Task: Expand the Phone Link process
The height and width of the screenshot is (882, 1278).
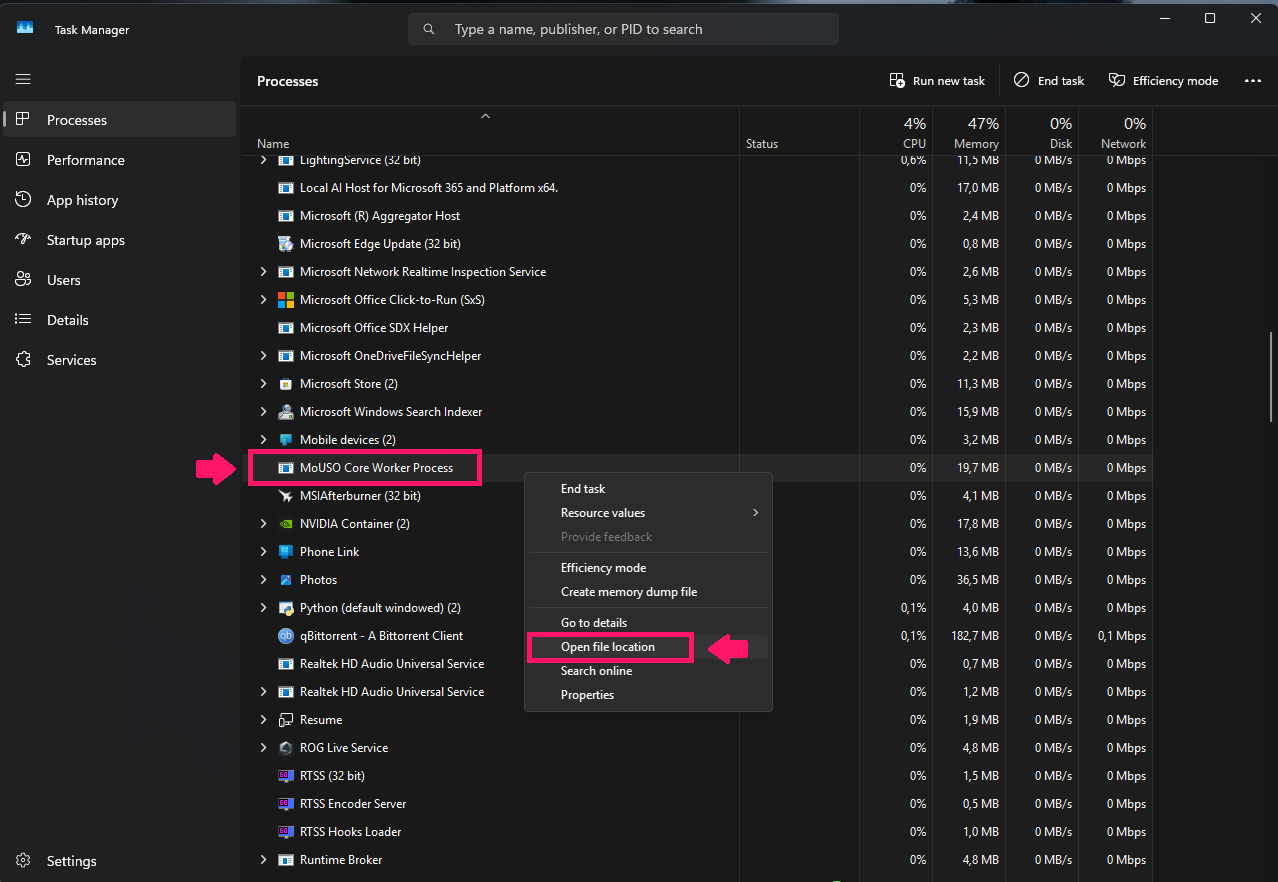Action: pyautogui.click(x=263, y=552)
